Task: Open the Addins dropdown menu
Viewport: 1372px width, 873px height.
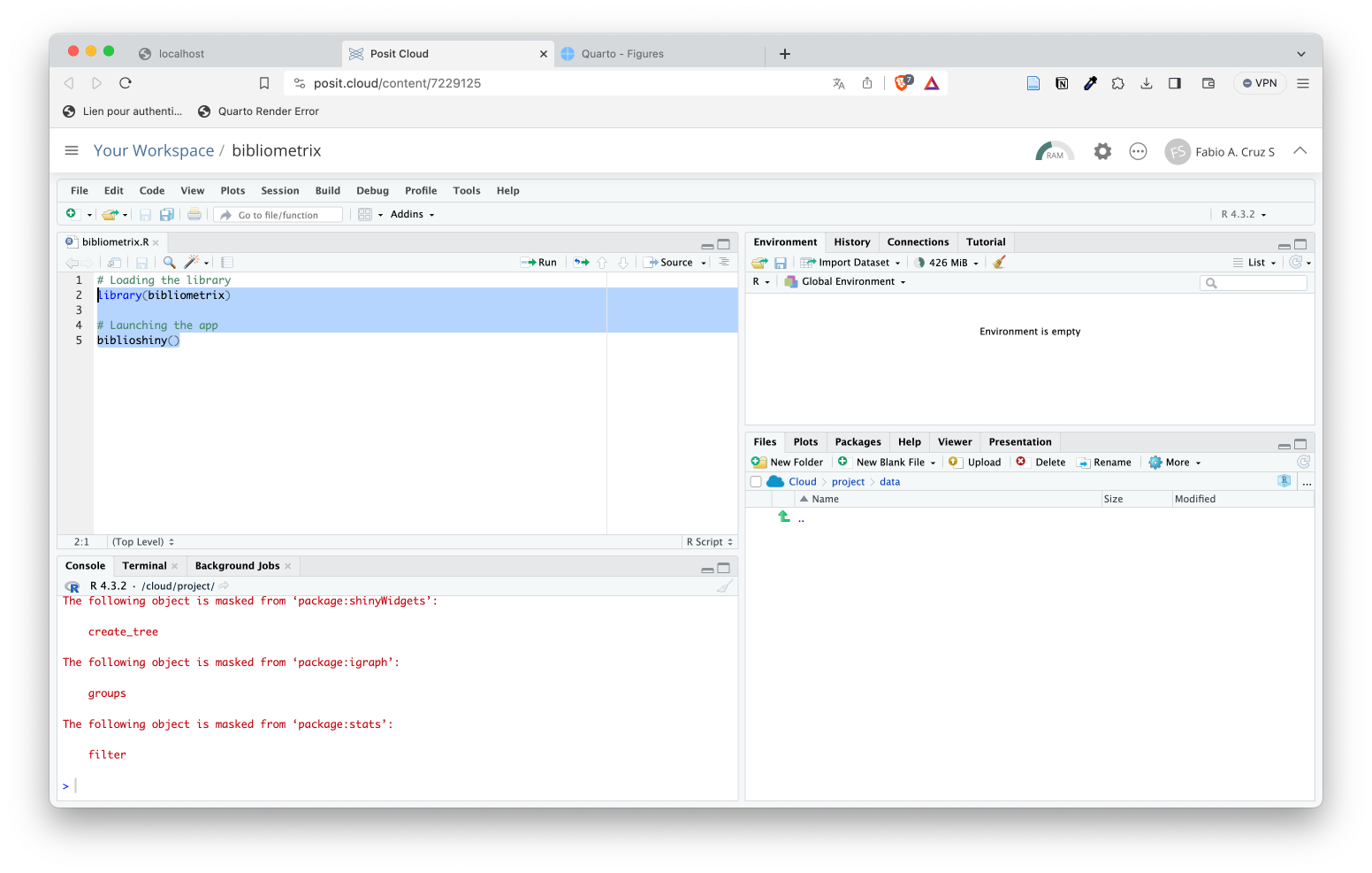Action: (412, 215)
